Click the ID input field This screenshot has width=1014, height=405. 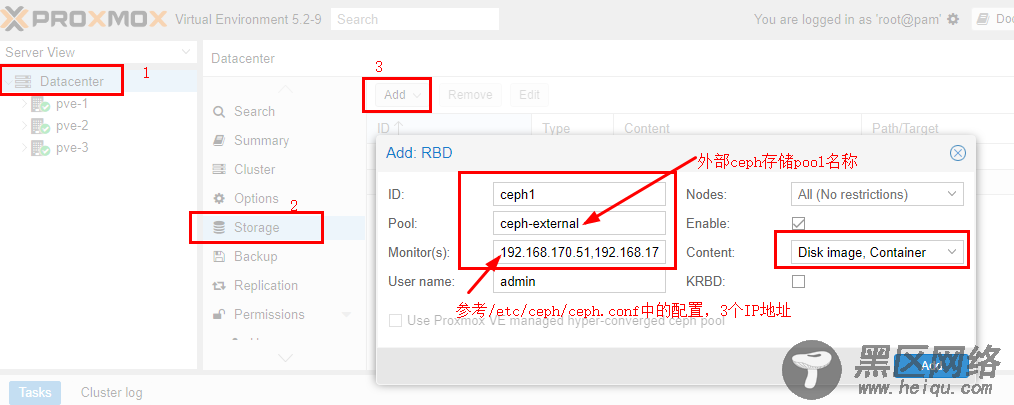pos(579,194)
